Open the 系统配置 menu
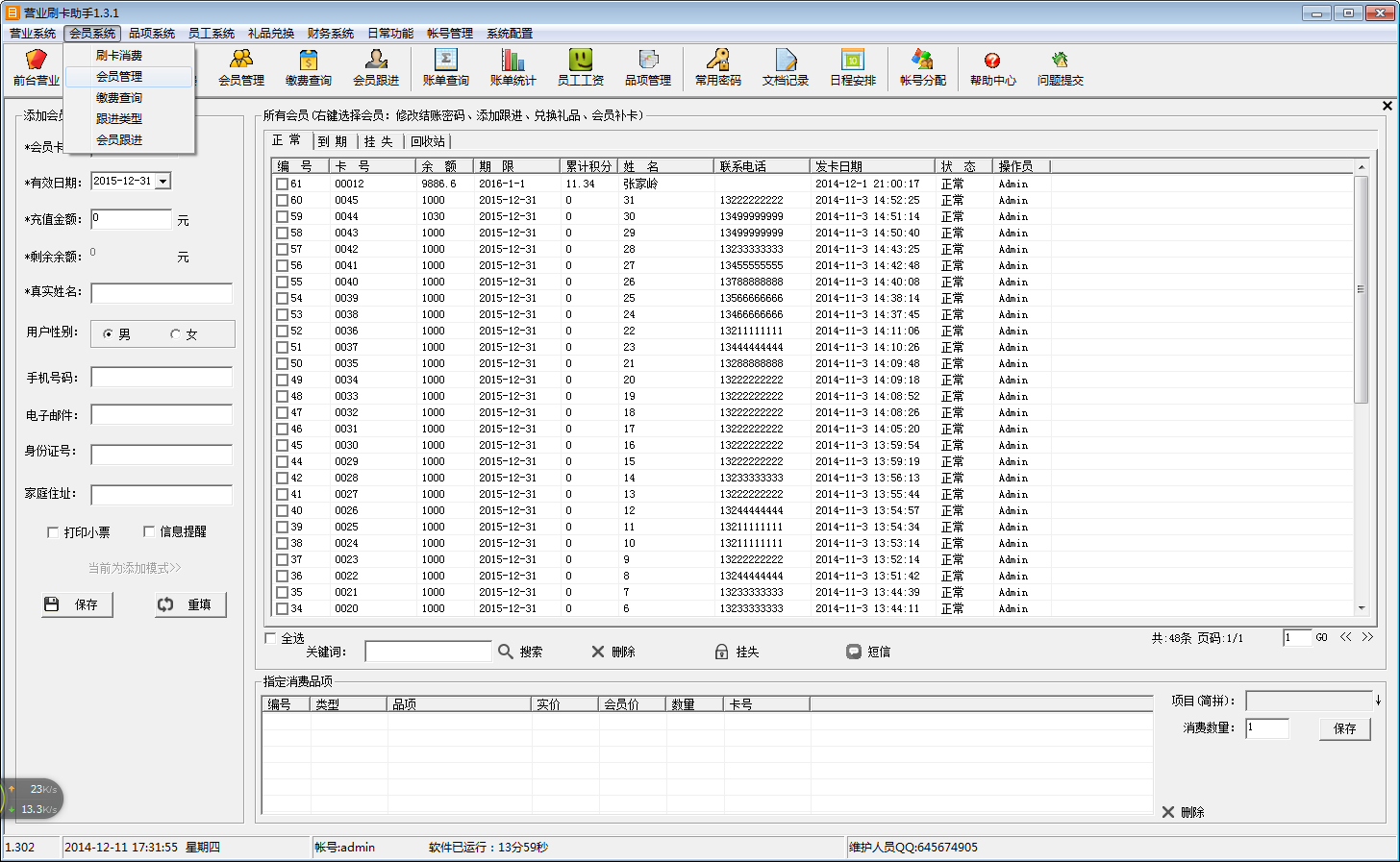This screenshot has width=1400, height=862. [x=510, y=34]
